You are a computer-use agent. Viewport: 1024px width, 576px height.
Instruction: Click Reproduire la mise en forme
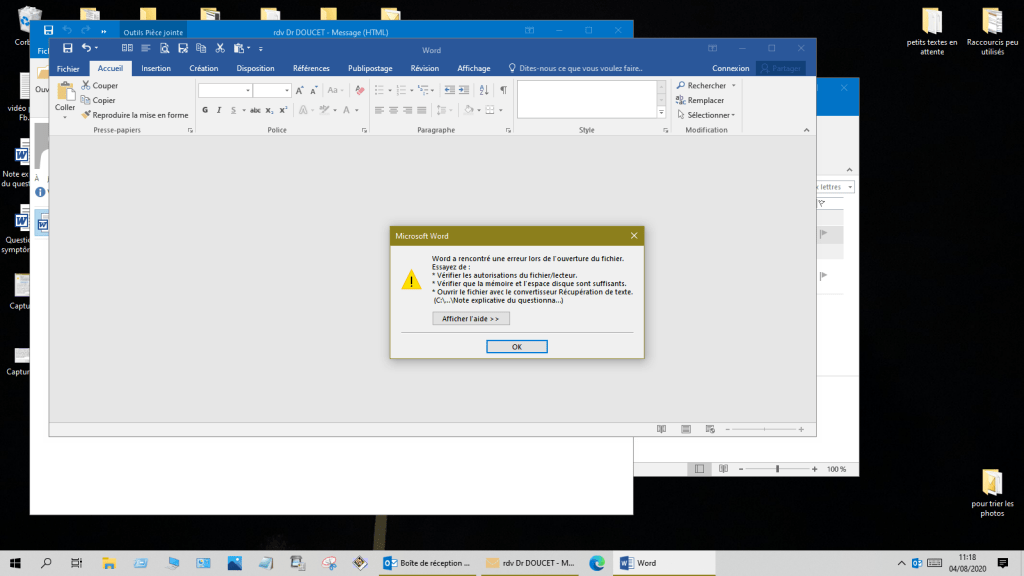coord(135,115)
